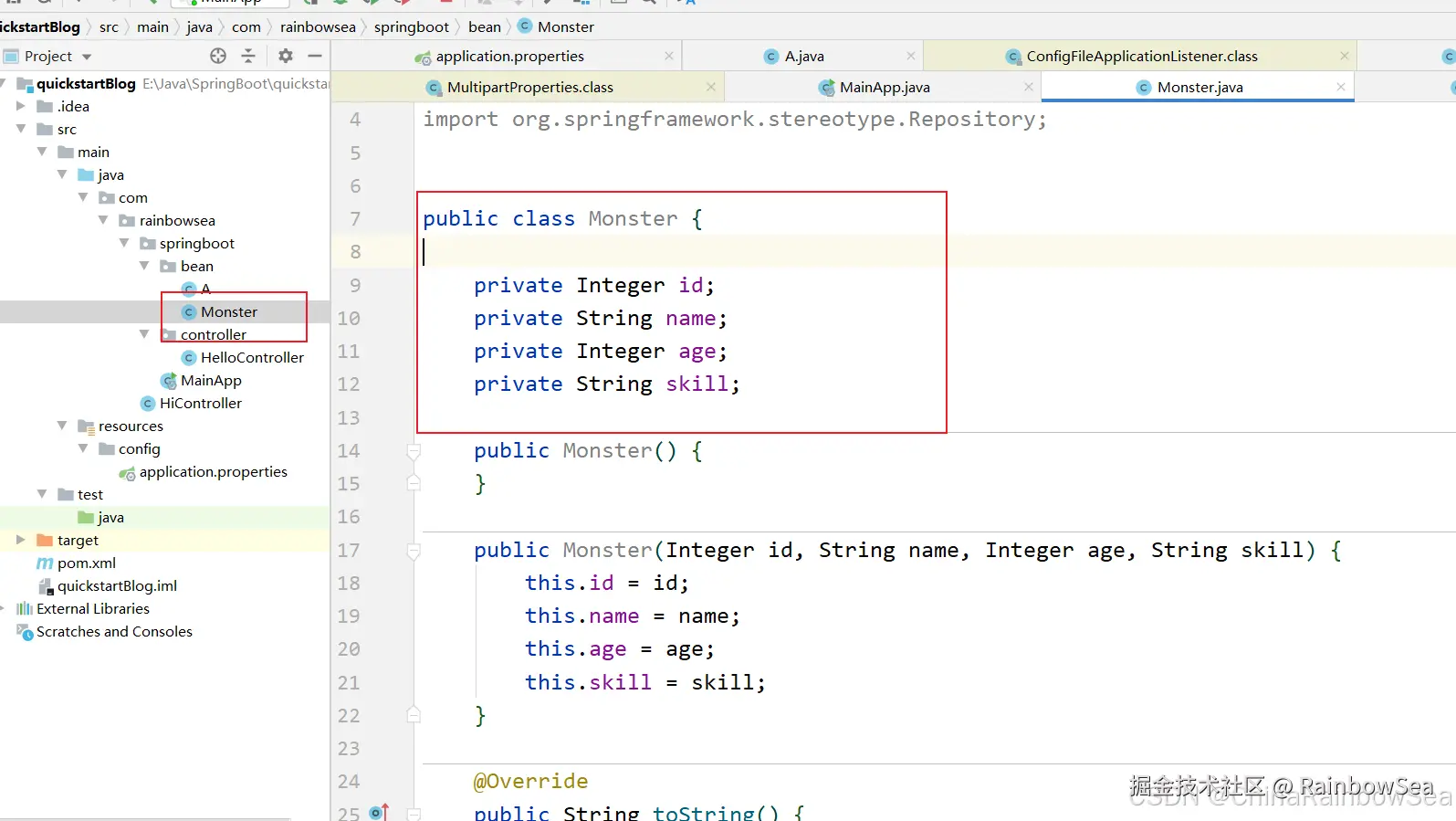The height and width of the screenshot is (821, 1456).
Task: Click the locate/select opened file target icon
Action: [218, 56]
